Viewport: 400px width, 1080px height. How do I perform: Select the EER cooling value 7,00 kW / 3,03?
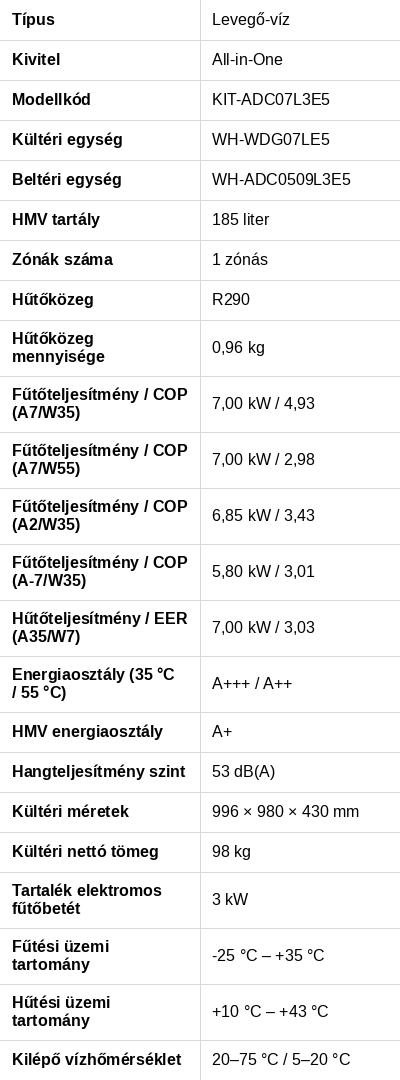point(264,628)
